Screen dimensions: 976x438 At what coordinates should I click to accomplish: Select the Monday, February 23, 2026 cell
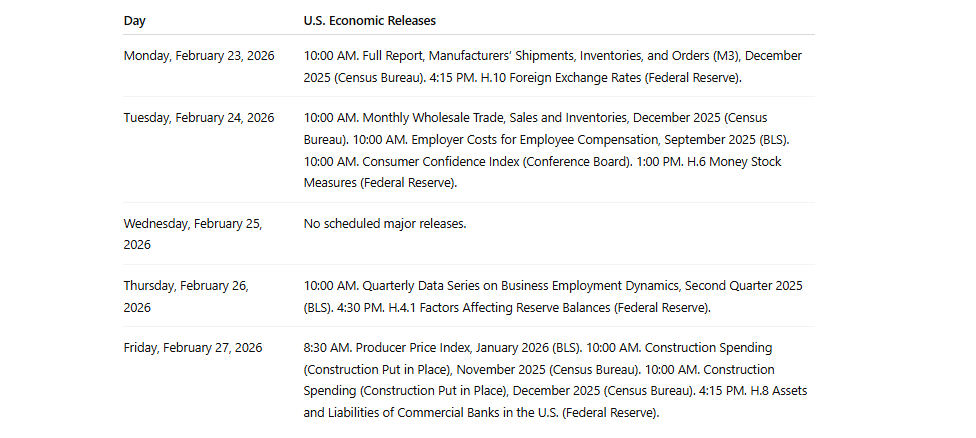coord(198,56)
